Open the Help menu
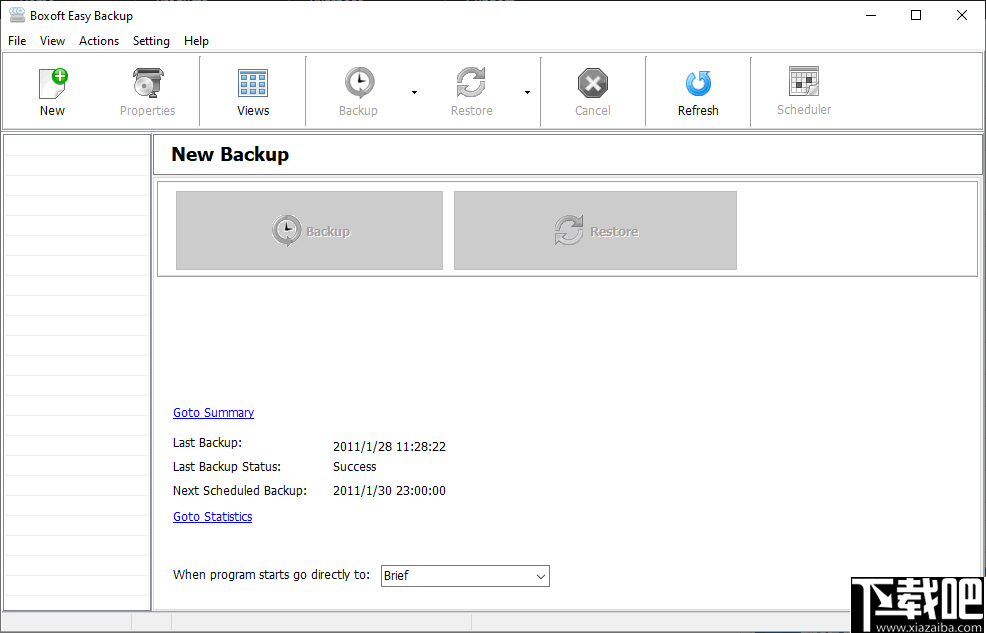Screen dimensions: 986x633 (197, 41)
